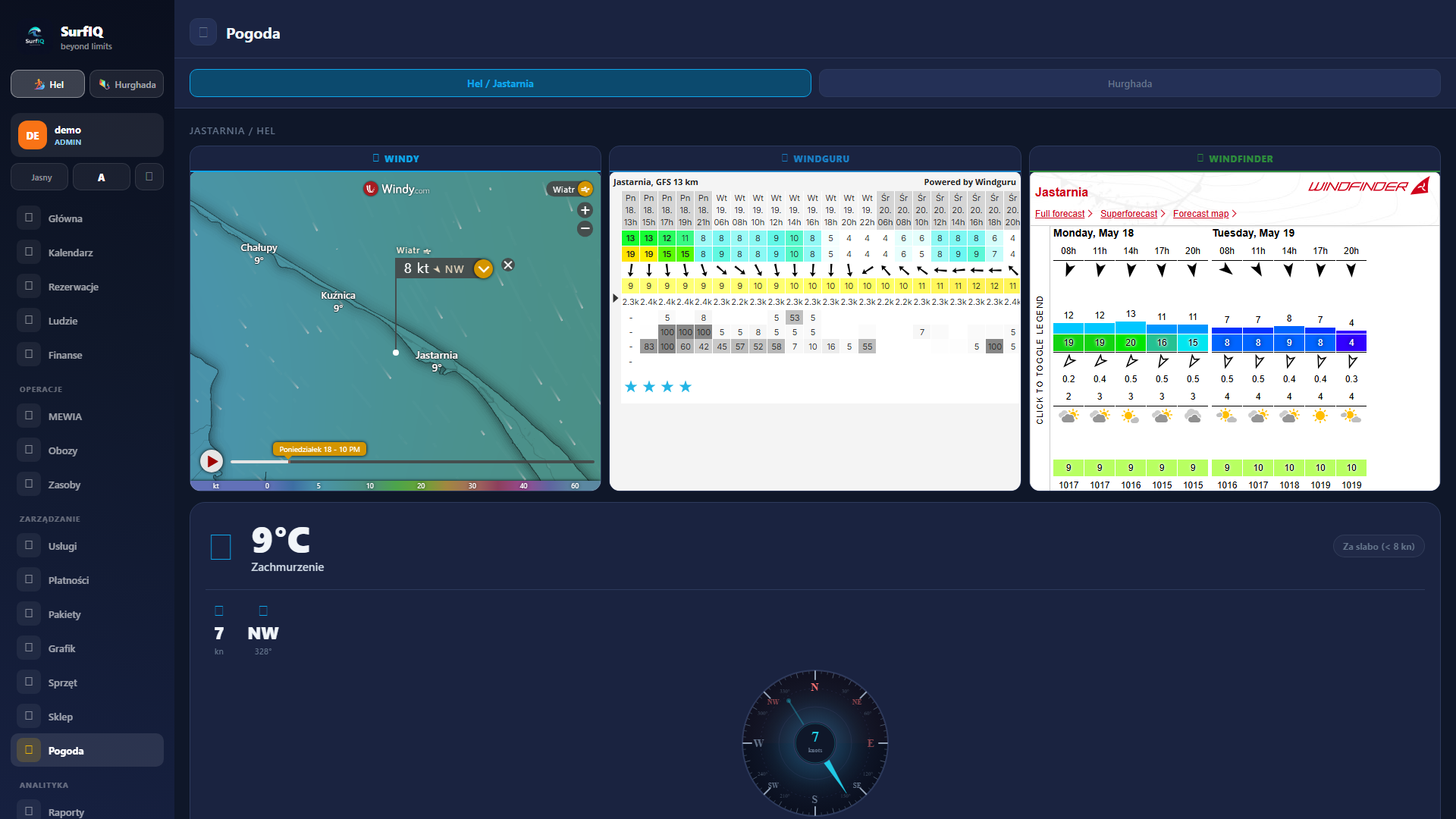The image size is (1456, 819).
Task: Expand the 8 kt NW wind picker dropdown
Action: (x=483, y=268)
